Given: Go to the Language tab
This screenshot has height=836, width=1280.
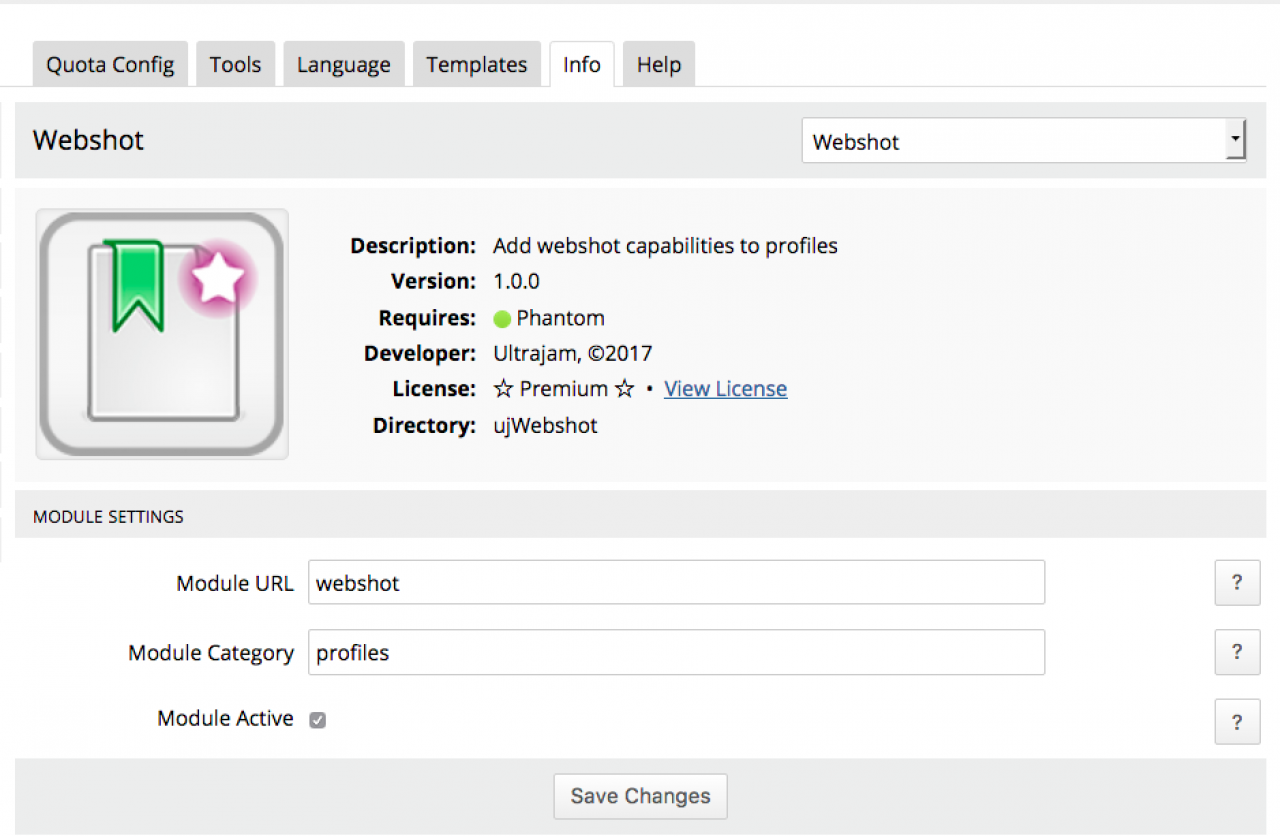Looking at the screenshot, I should pyautogui.click(x=344, y=65).
